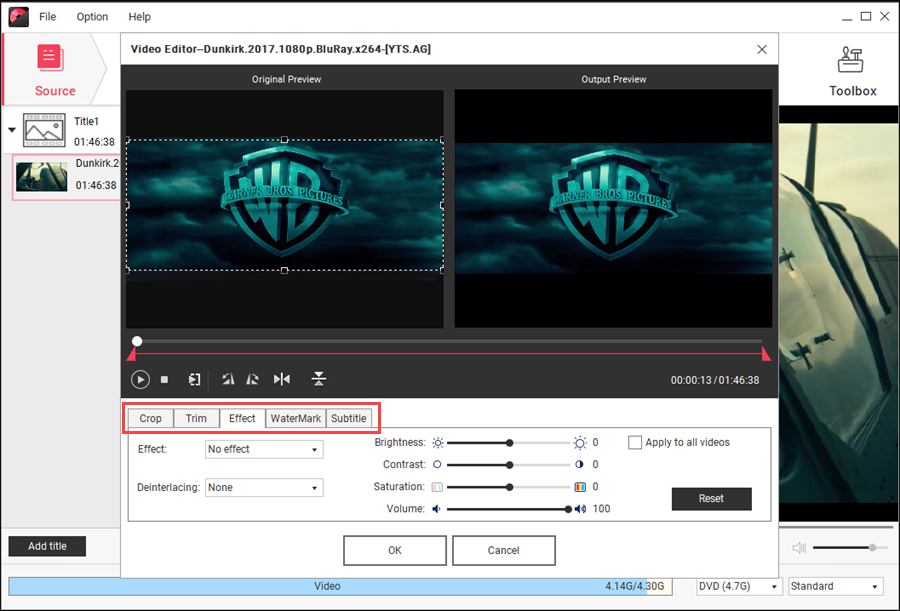900x611 pixels.
Task: Click the snapshot frame icon beside stop
Action: coord(195,380)
